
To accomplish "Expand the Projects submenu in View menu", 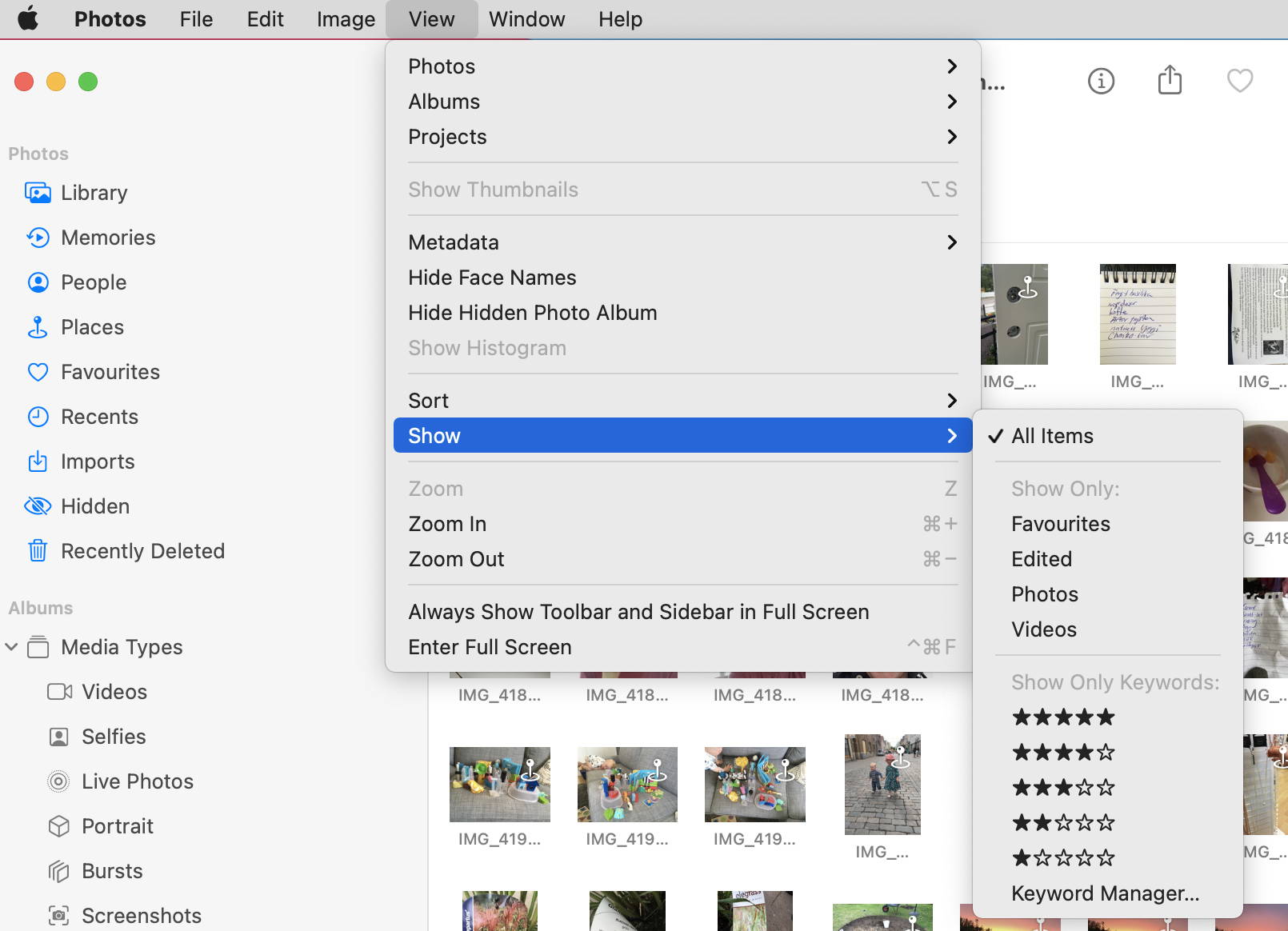I will click(x=682, y=137).
